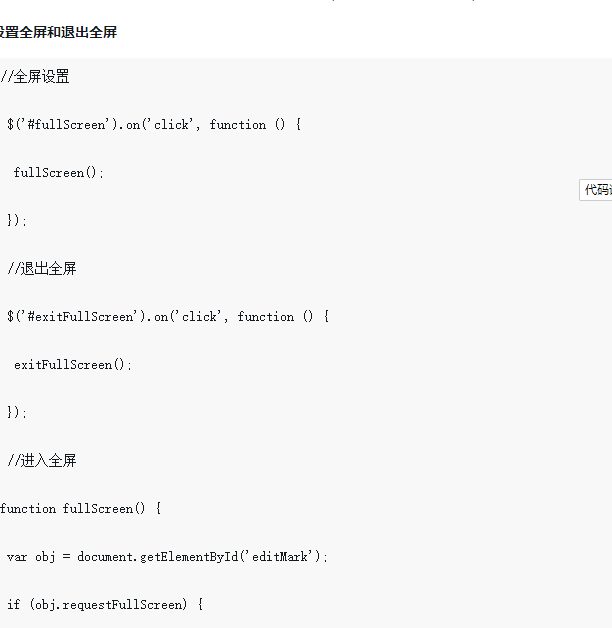Image resolution: width=612 pixels, height=628 pixels.
Task: Click the comment line //进入全屏
Action: [x=42, y=460]
